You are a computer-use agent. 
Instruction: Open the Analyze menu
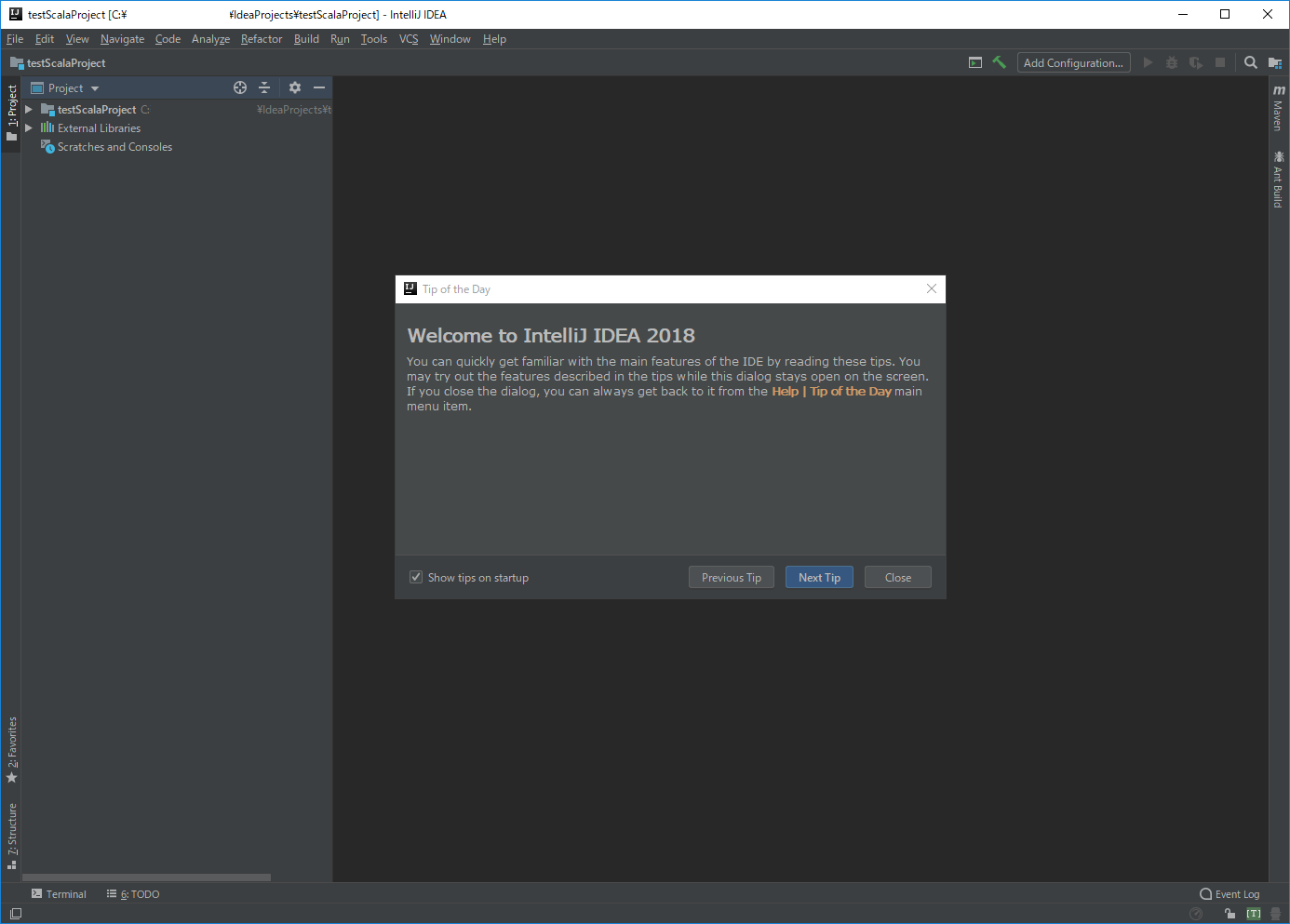click(210, 39)
